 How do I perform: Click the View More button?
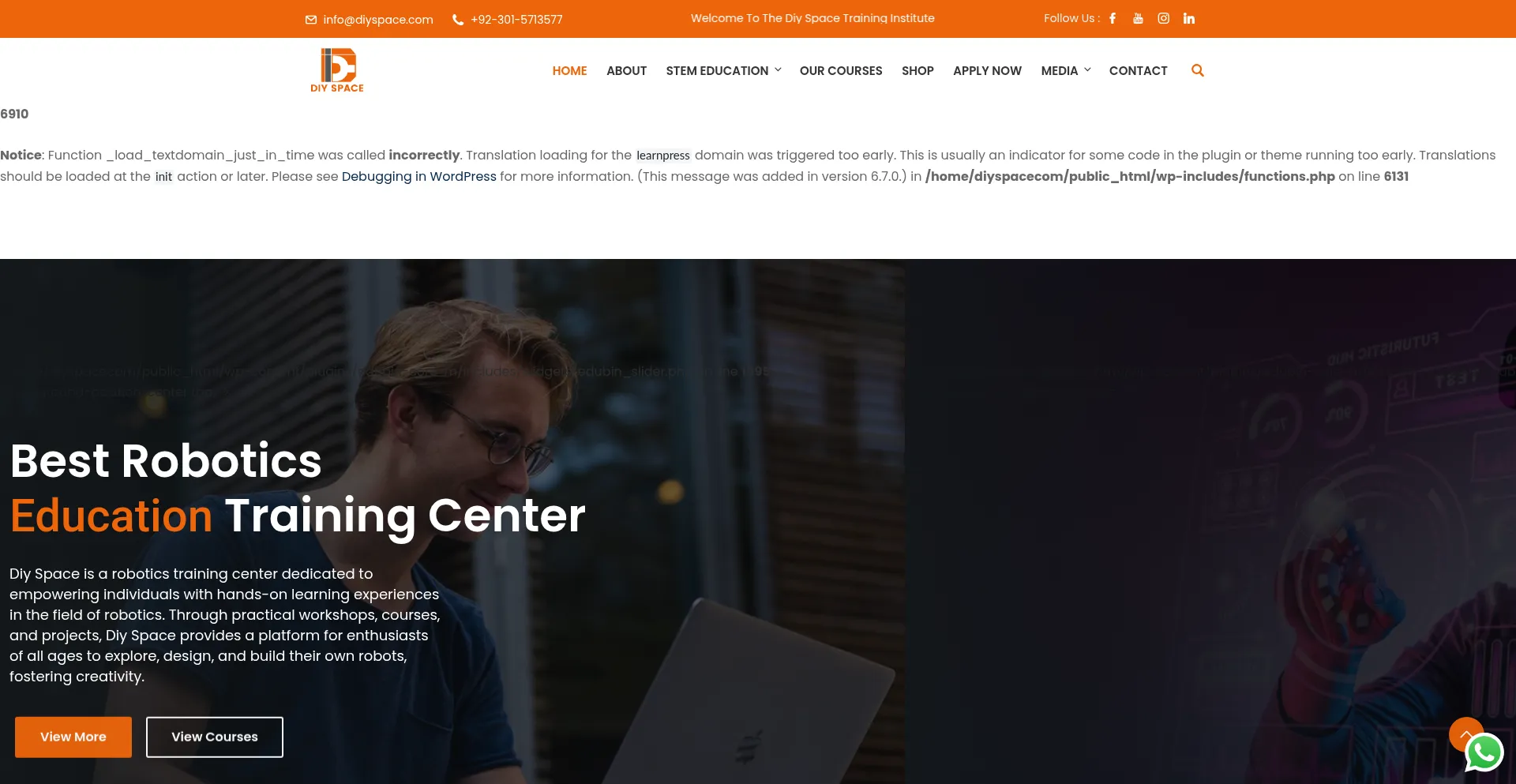73,737
